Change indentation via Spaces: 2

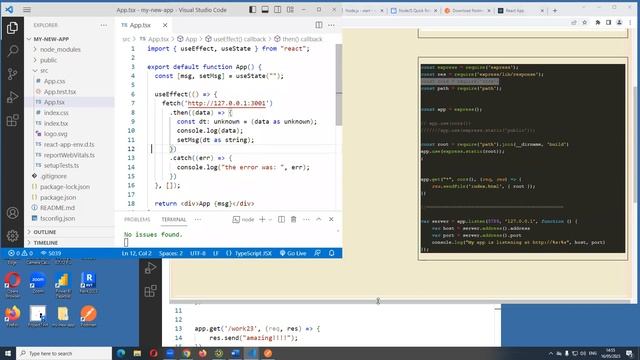click(171, 253)
